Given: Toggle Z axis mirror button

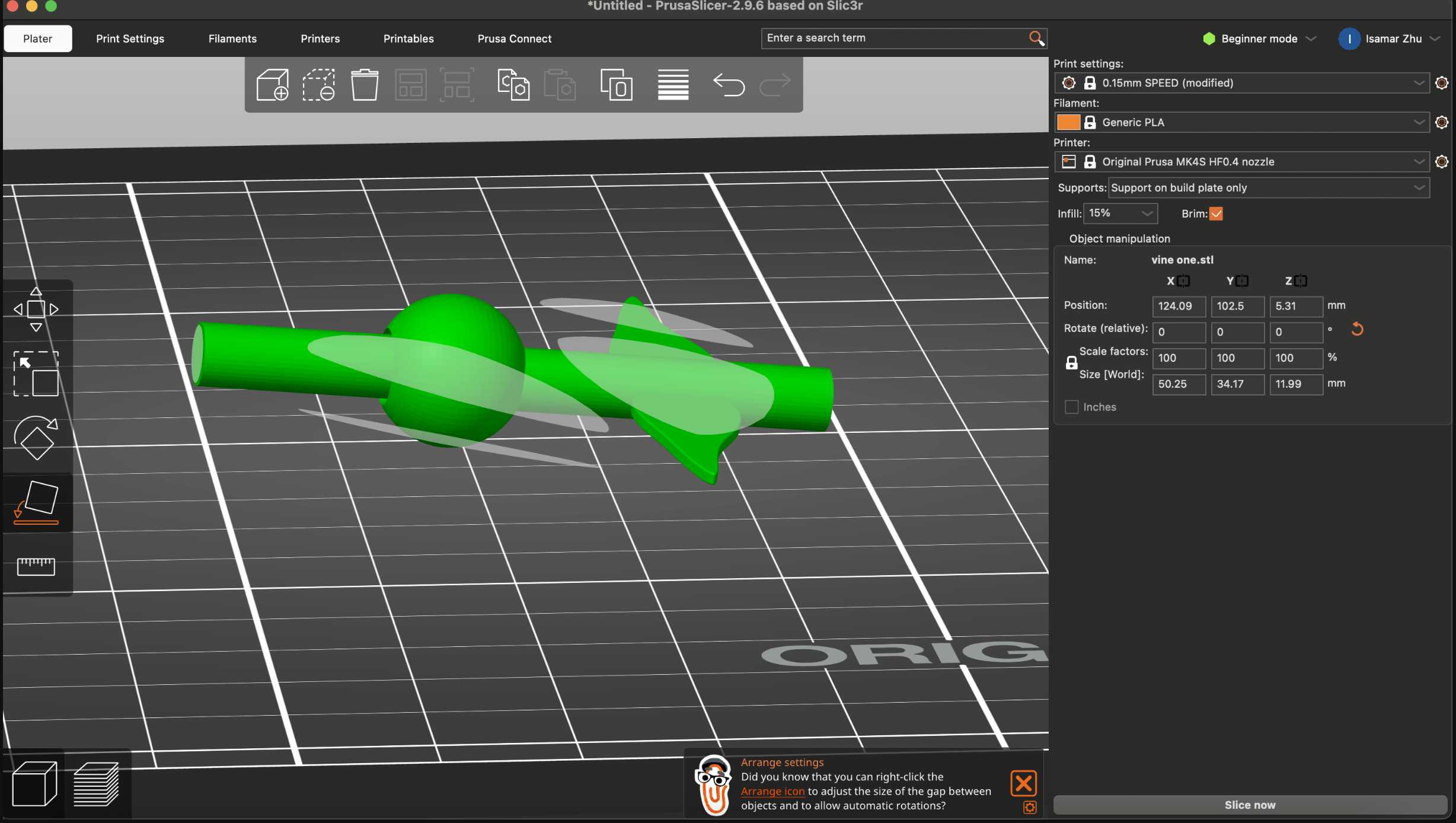Looking at the screenshot, I should [x=1301, y=281].
